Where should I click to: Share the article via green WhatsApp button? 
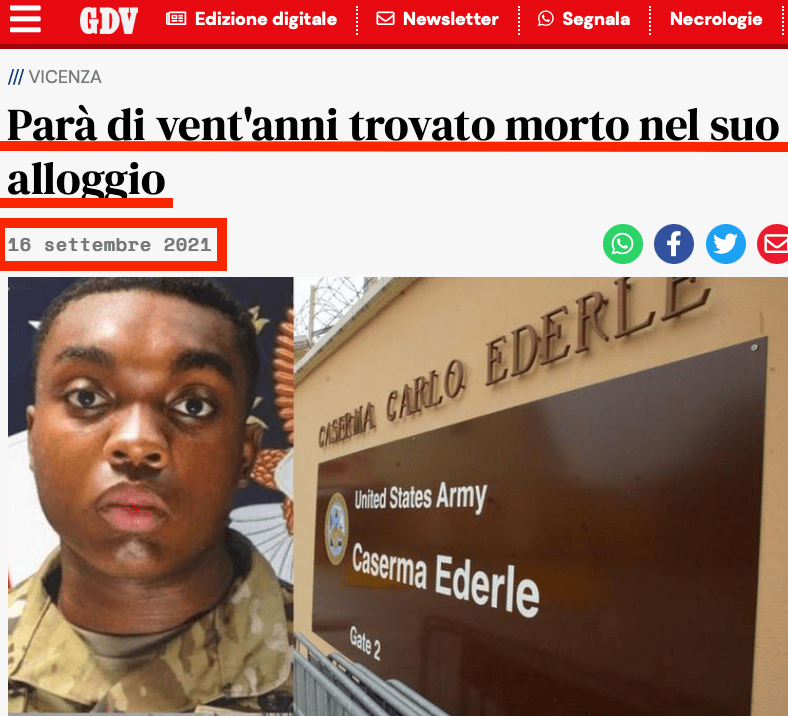pos(623,244)
